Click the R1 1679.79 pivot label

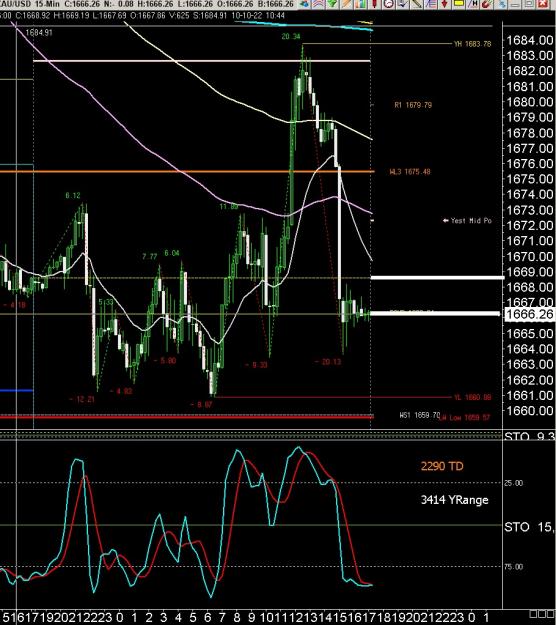tap(413, 105)
